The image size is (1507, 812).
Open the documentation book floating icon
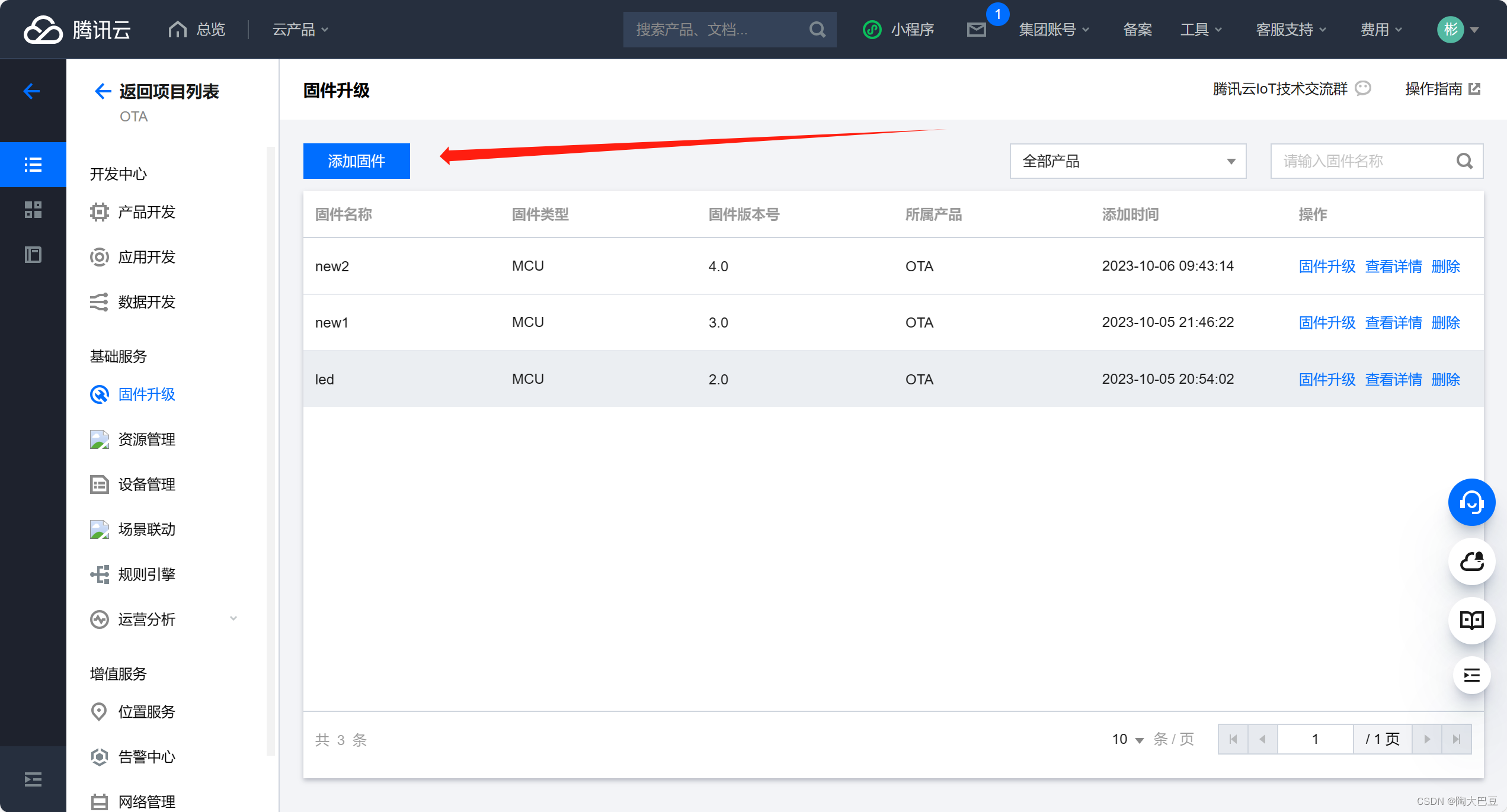click(1471, 620)
